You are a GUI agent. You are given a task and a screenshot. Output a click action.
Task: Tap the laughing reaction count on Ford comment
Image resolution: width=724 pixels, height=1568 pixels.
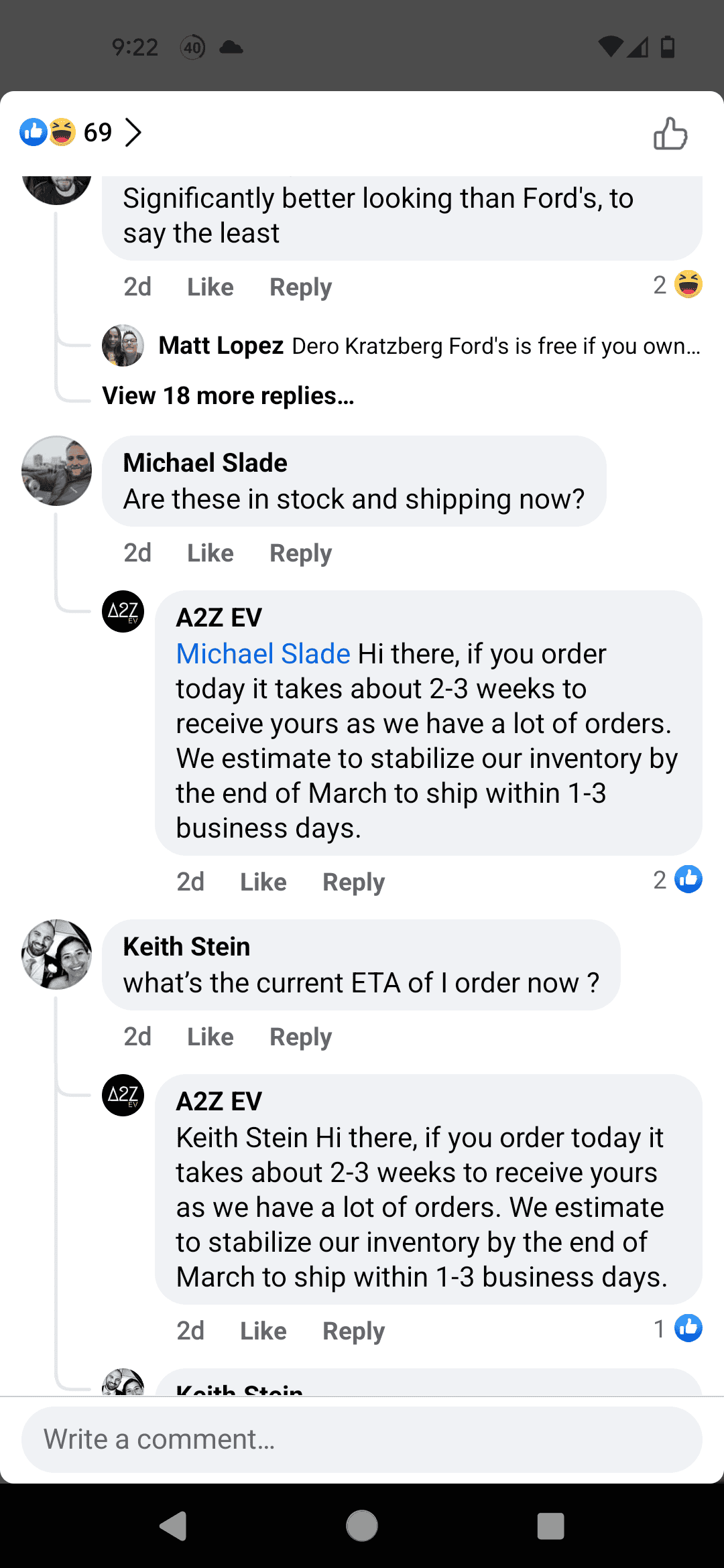point(677,285)
